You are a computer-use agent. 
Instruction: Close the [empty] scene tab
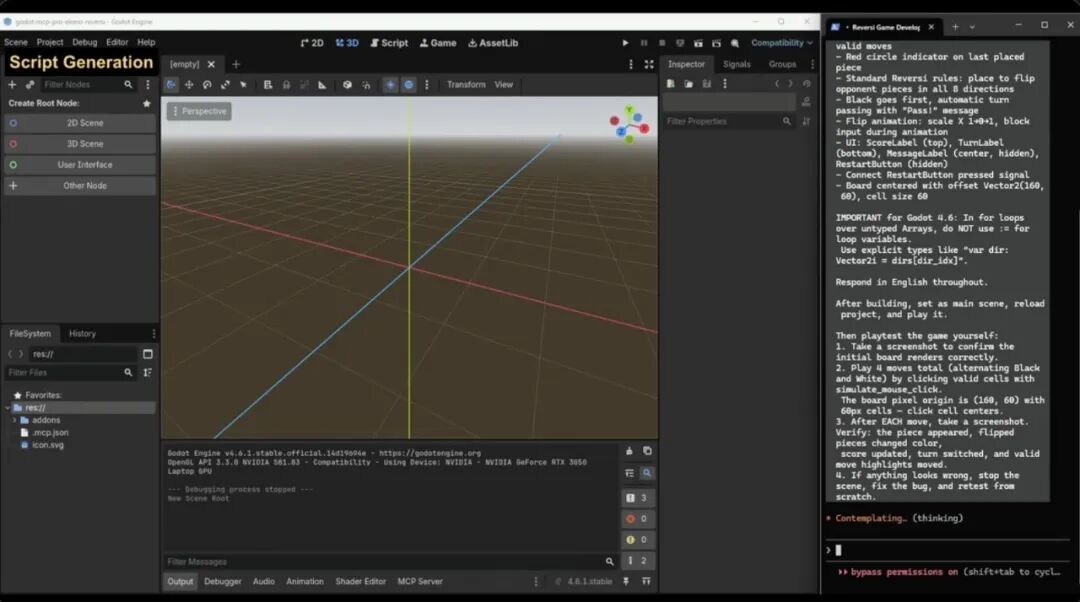211,64
